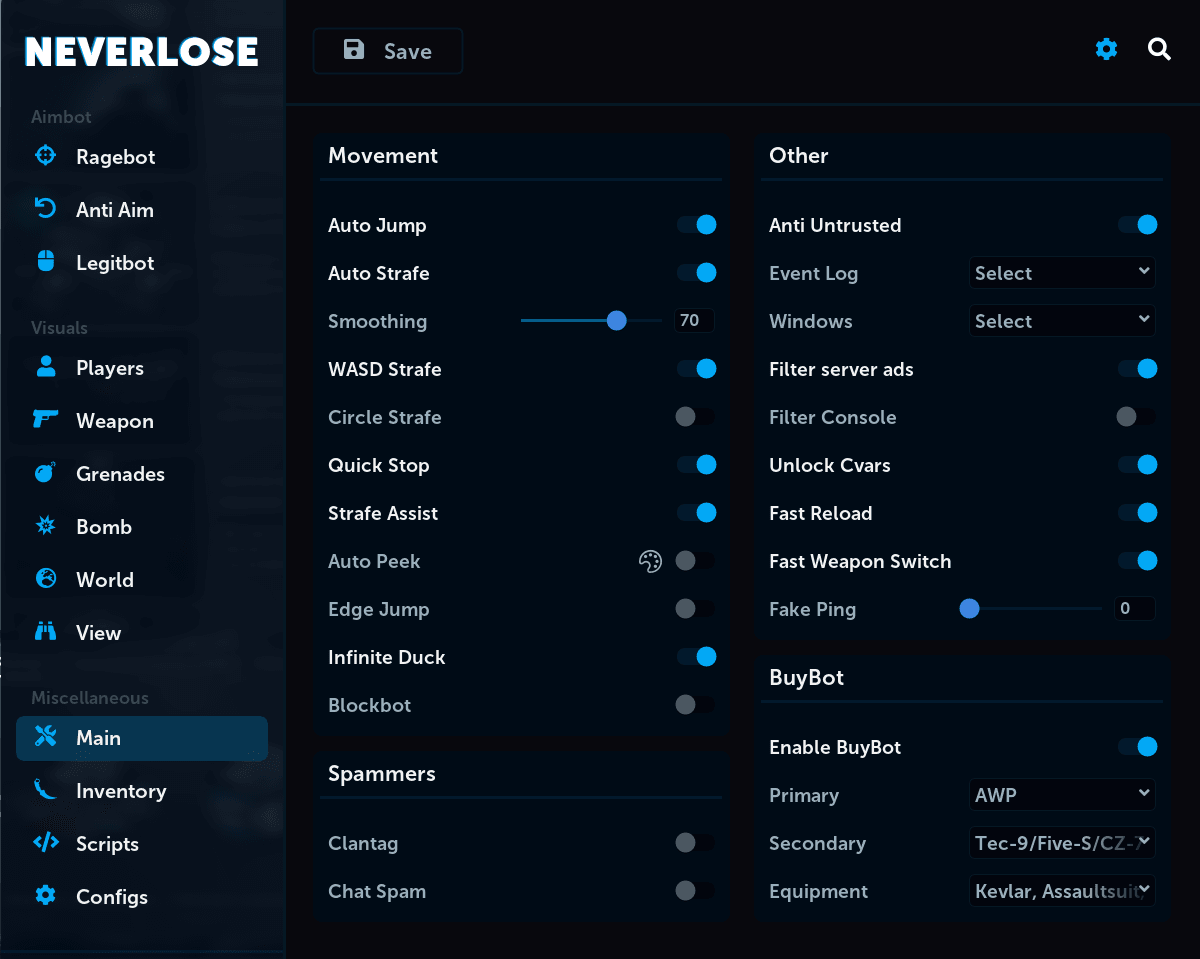Screen dimensions: 1200x959
Task: Enable Chat Spam toggle
Action: pos(696,891)
